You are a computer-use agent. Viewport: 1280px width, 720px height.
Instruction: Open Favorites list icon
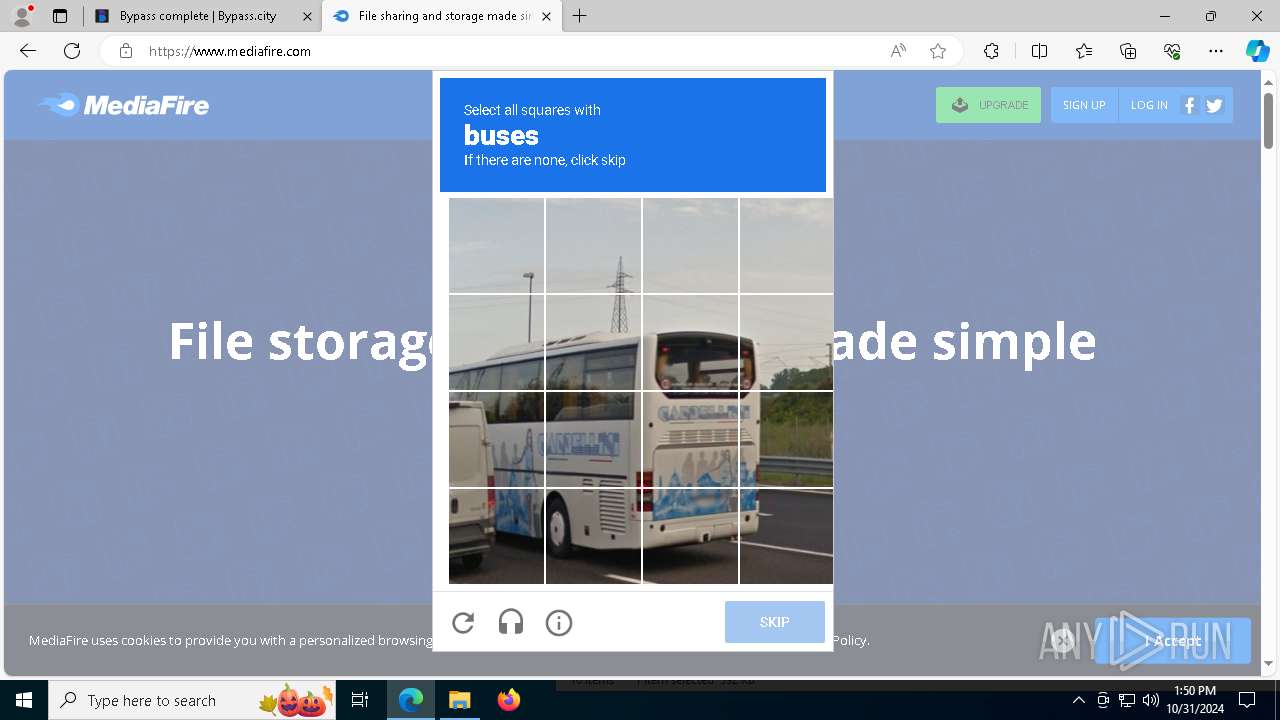[1084, 51]
